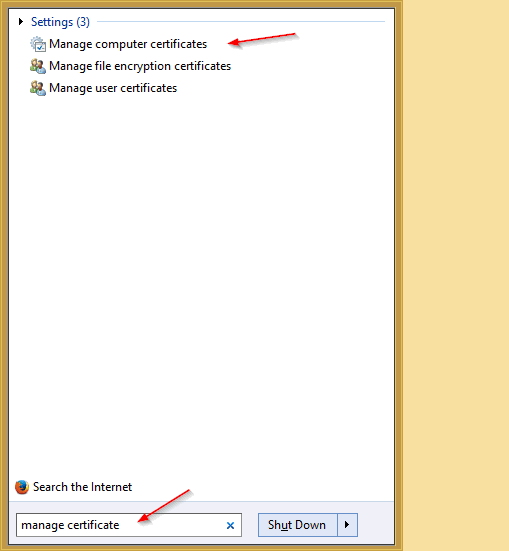The image size is (509, 551).
Task: Open Manage computer certificates result
Action: point(128,44)
